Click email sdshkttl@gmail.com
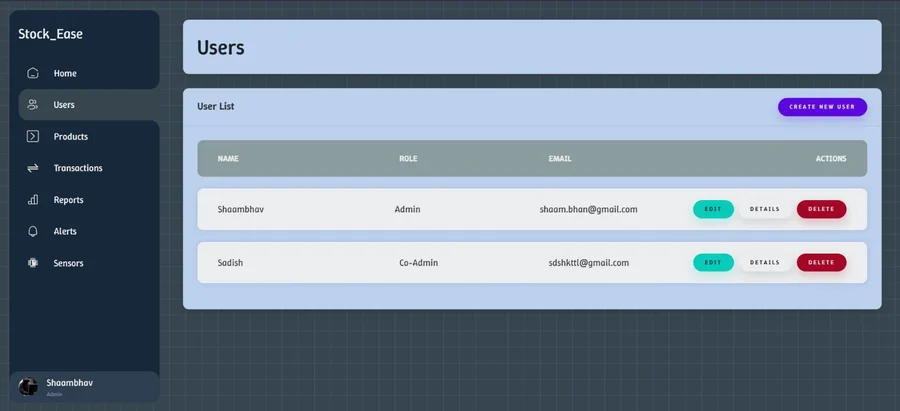This screenshot has height=411, width=900. point(588,263)
